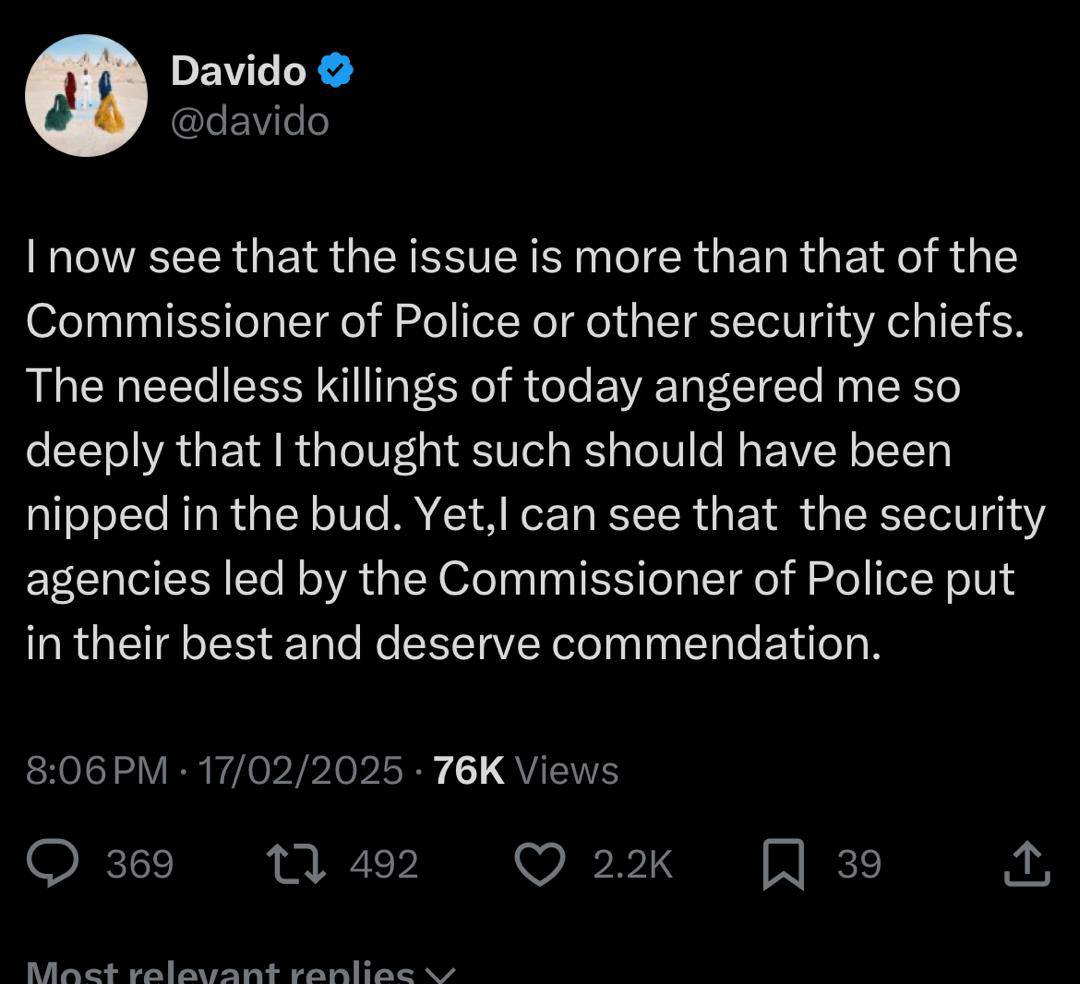Share the tweet with the upload icon
The height and width of the screenshot is (984, 1080).
(1026, 863)
